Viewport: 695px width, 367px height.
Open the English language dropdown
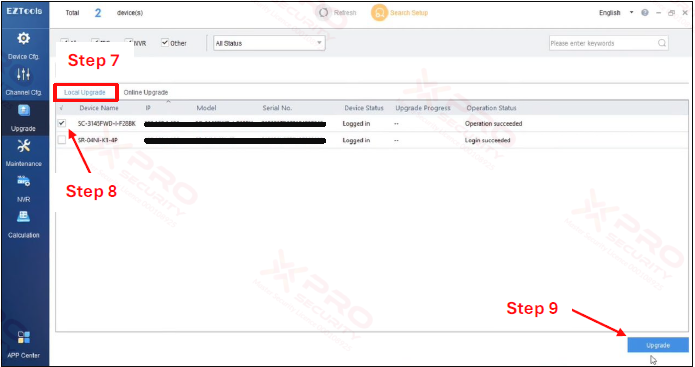click(x=616, y=13)
